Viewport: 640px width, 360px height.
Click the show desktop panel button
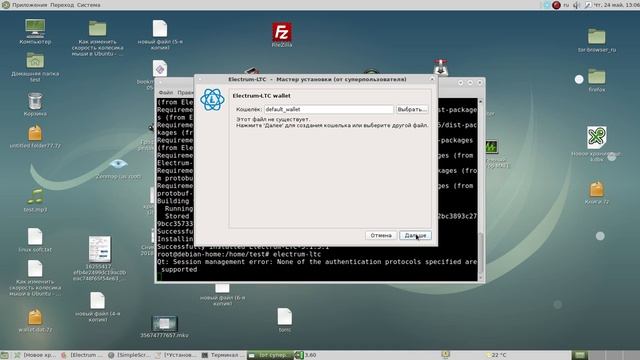point(4,355)
